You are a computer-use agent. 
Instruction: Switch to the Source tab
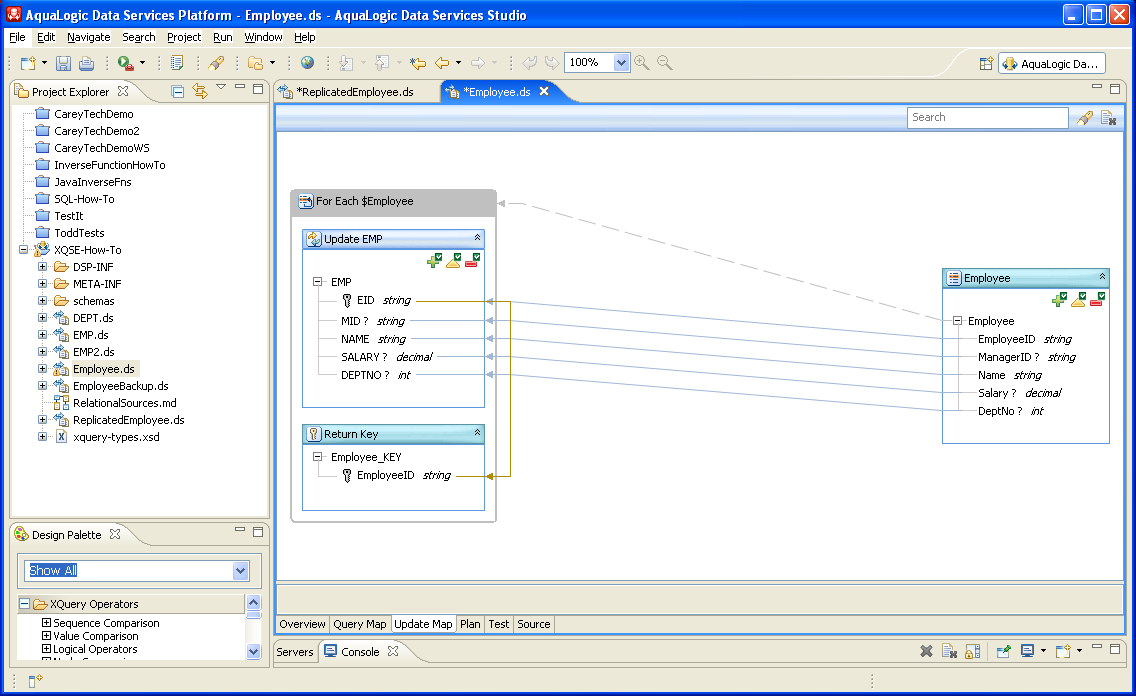(x=534, y=624)
